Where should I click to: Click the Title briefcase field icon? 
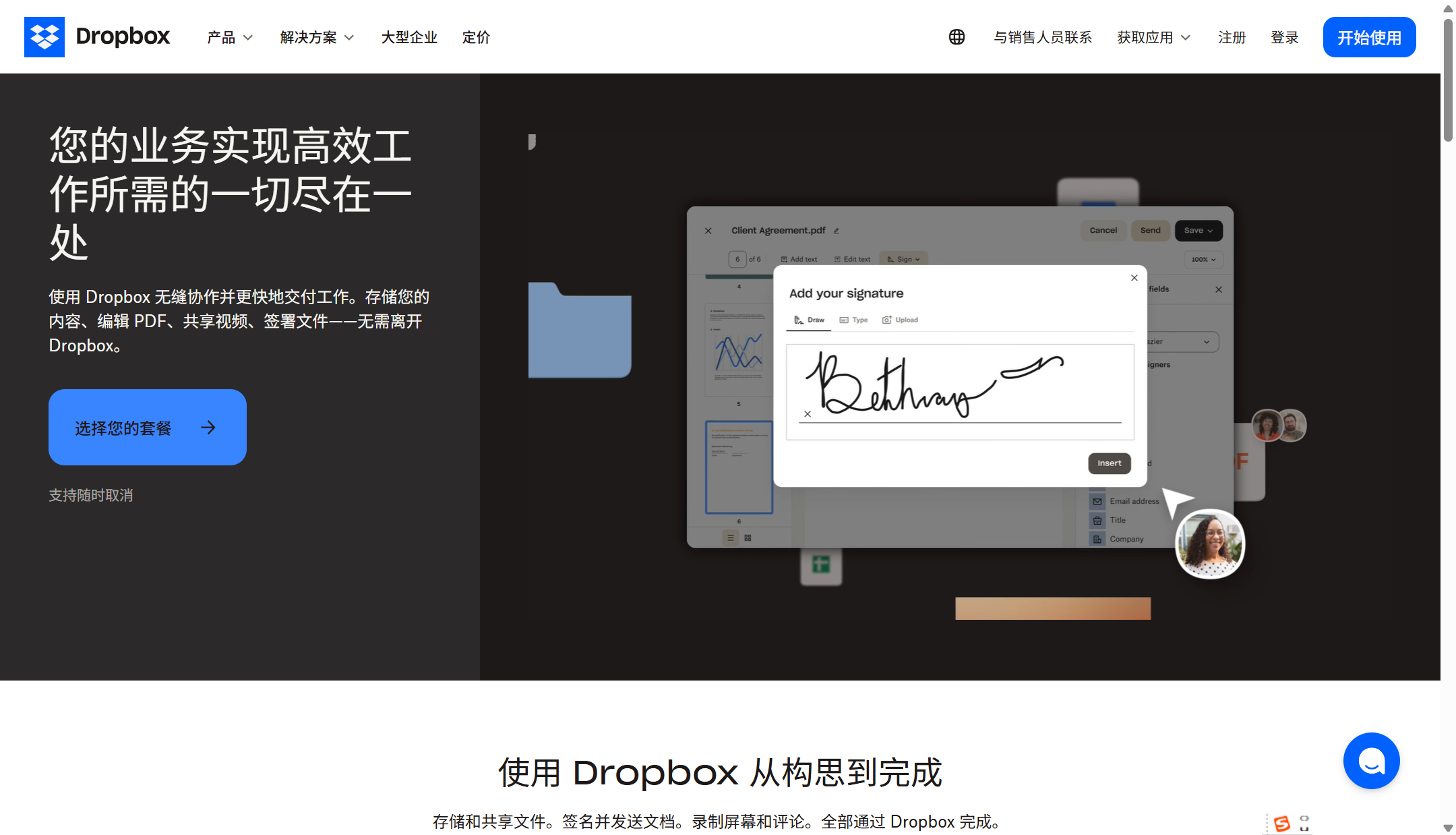(1097, 520)
